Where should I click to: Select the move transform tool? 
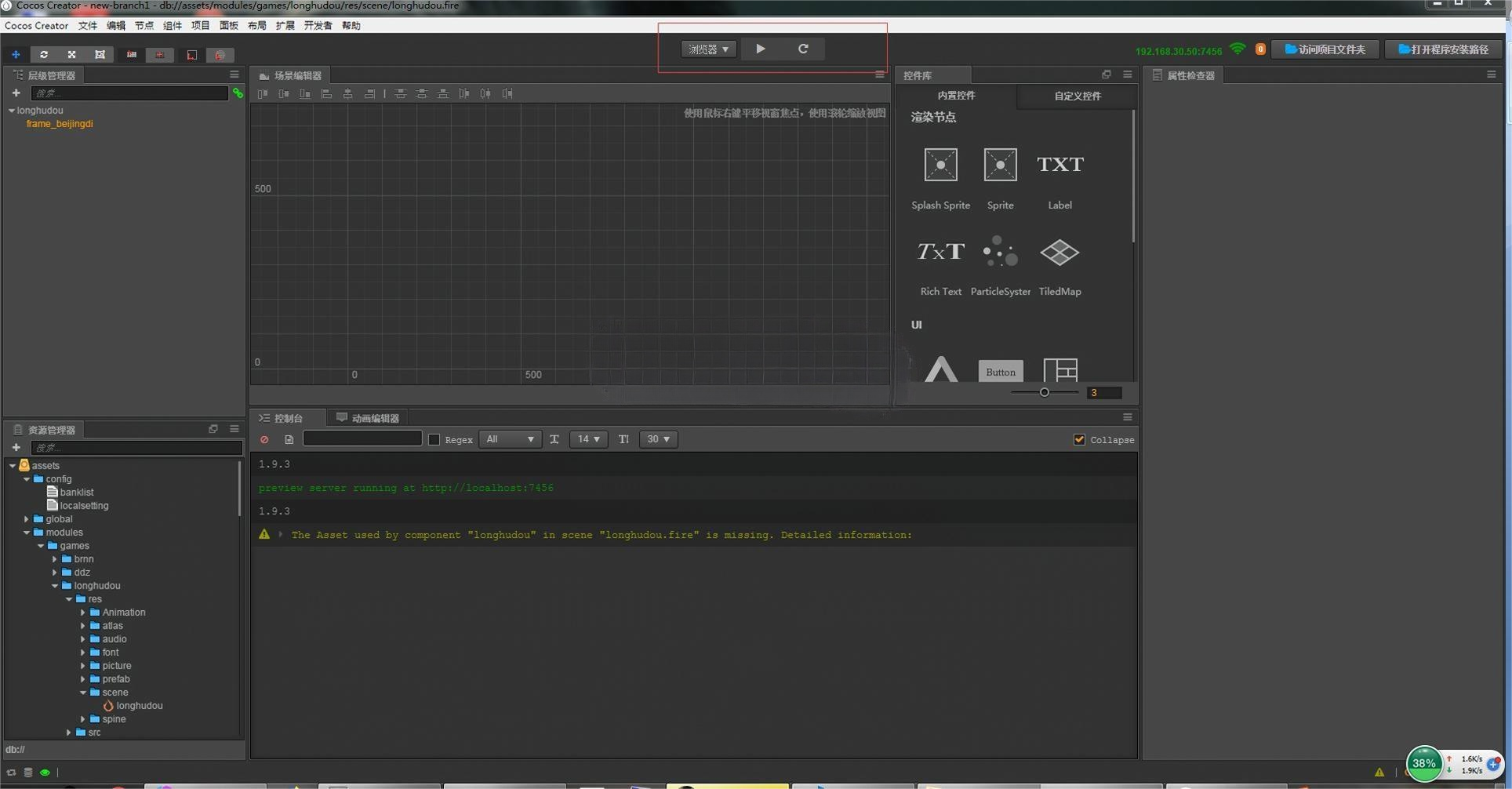(x=16, y=55)
